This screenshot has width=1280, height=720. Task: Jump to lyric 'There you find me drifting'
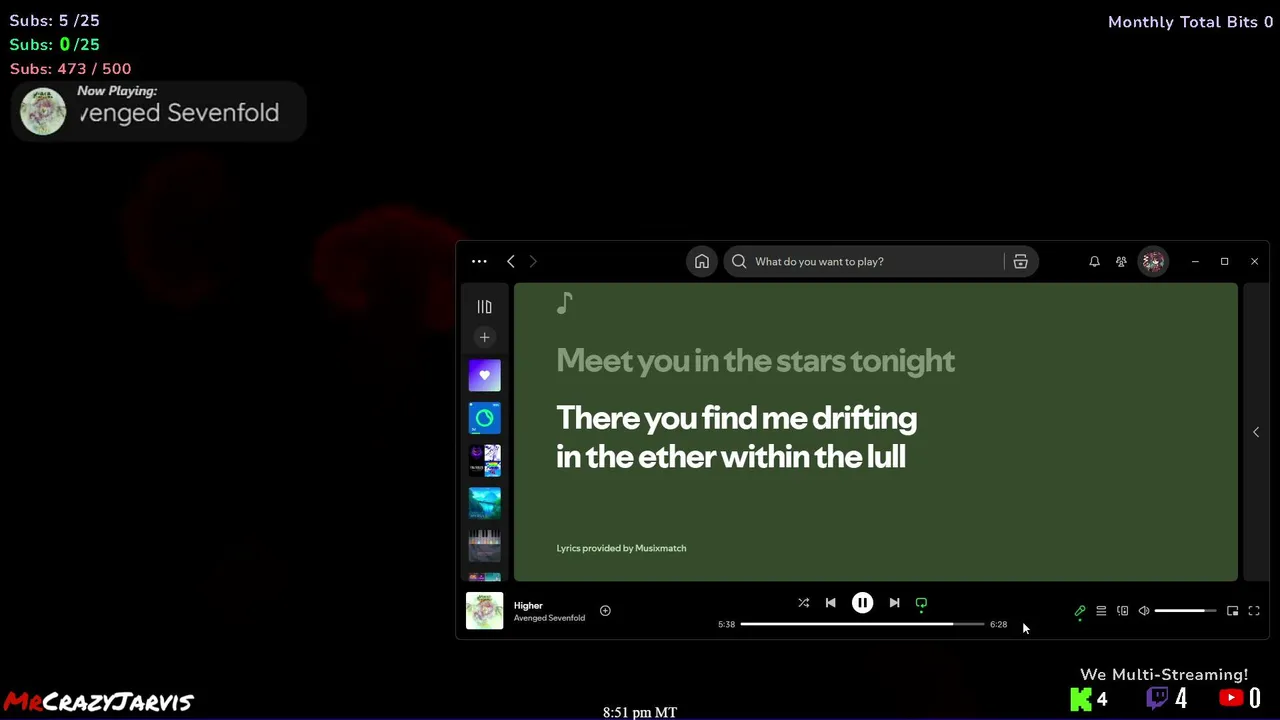pyautogui.click(x=736, y=418)
